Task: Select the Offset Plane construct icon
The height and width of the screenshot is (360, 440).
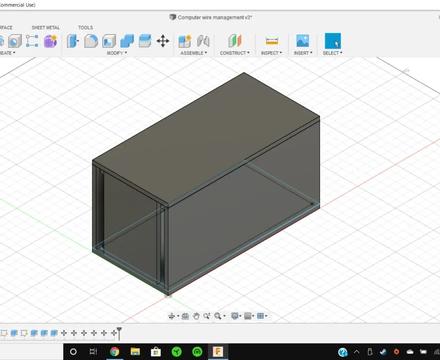Action: [x=235, y=41]
